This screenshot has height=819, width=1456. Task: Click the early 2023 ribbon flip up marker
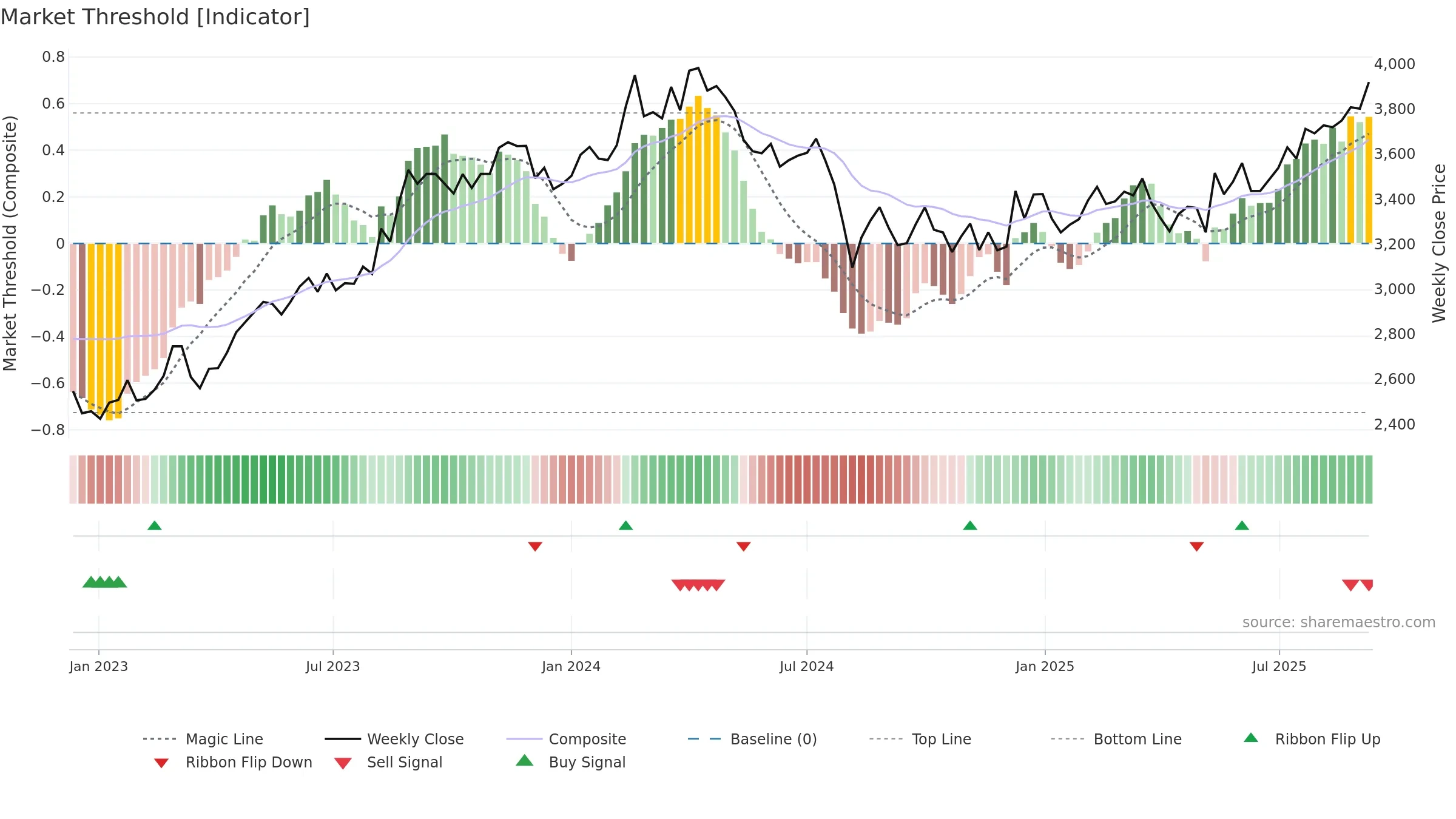155,525
